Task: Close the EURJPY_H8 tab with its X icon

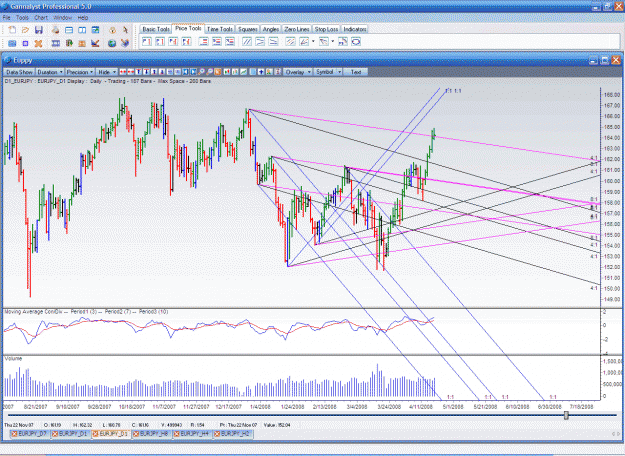Action: point(136,434)
